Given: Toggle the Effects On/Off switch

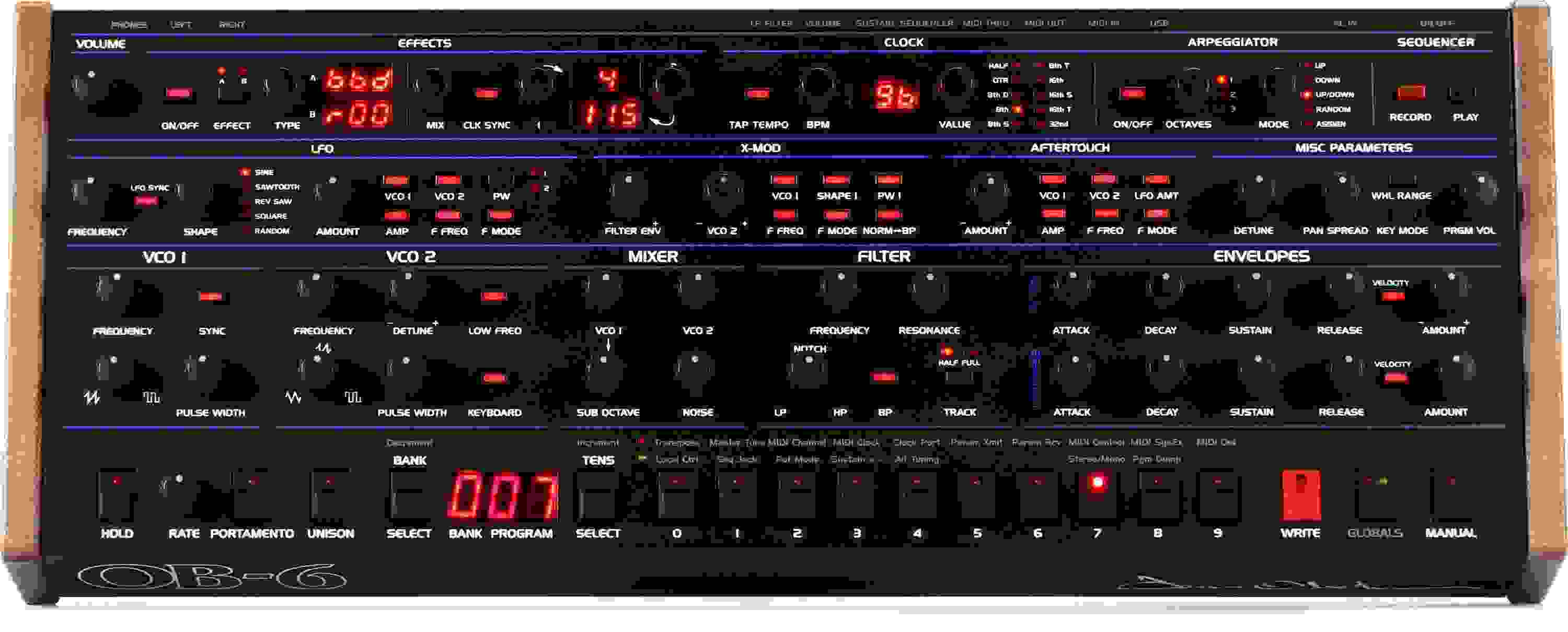Looking at the screenshot, I should [178, 92].
